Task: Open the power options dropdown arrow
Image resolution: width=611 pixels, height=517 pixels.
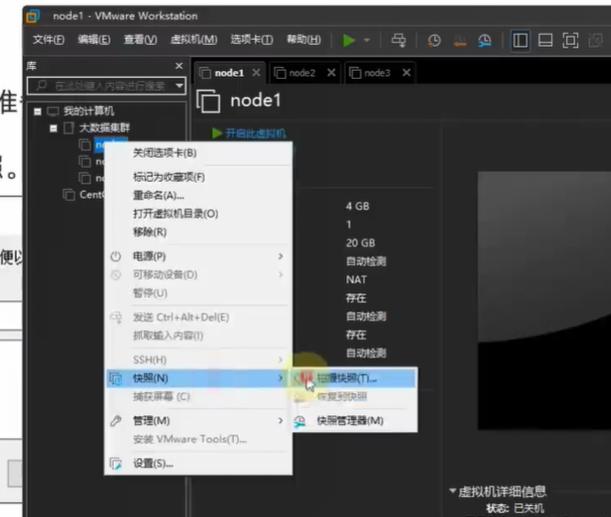Action: coord(367,40)
